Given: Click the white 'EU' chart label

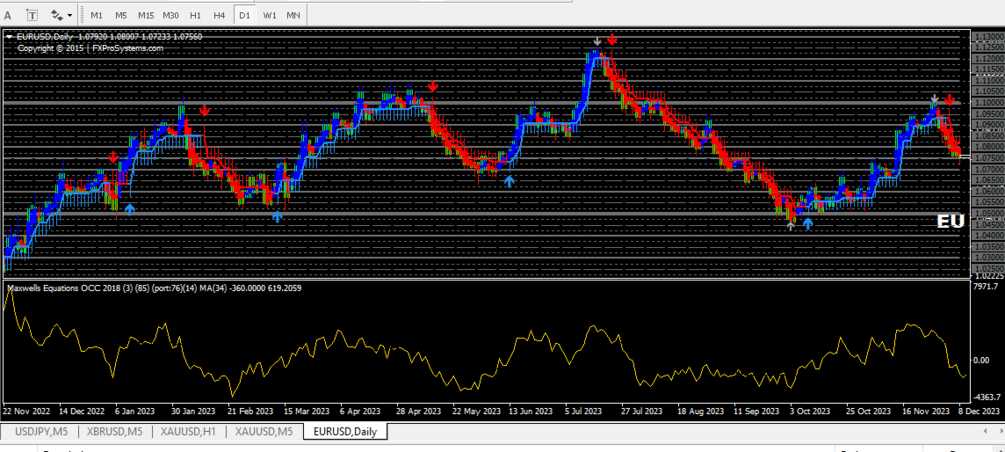Looking at the screenshot, I should click(x=951, y=221).
